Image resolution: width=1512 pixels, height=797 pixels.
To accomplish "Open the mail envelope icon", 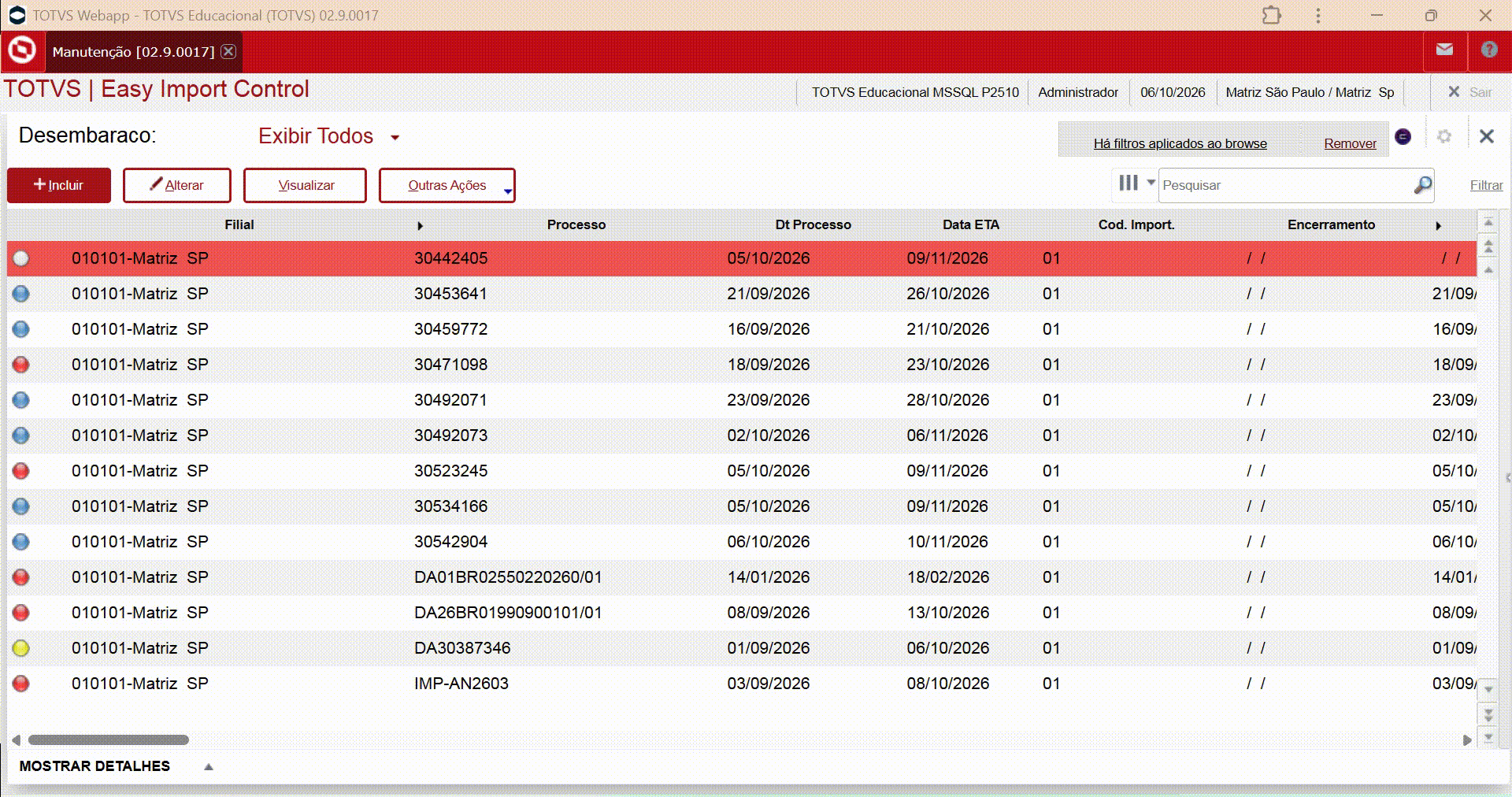I will (1444, 50).
